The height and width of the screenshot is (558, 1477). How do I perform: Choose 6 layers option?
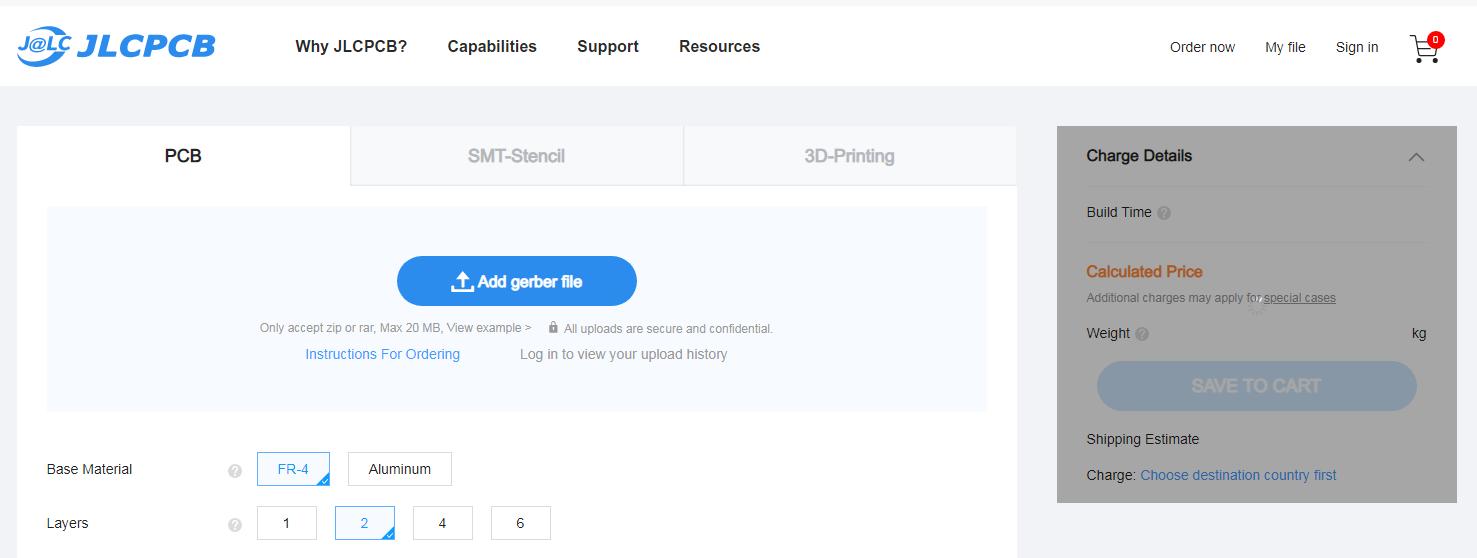click(x=520, y=523)
